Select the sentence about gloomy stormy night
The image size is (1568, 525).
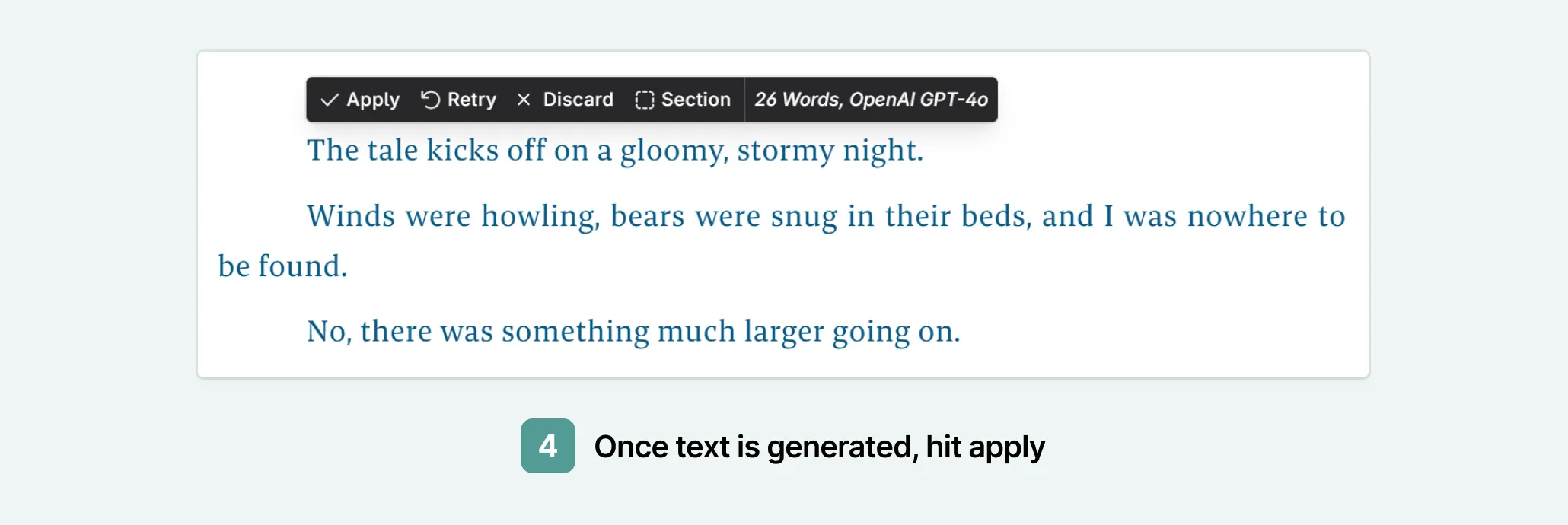tap(613, 150)
